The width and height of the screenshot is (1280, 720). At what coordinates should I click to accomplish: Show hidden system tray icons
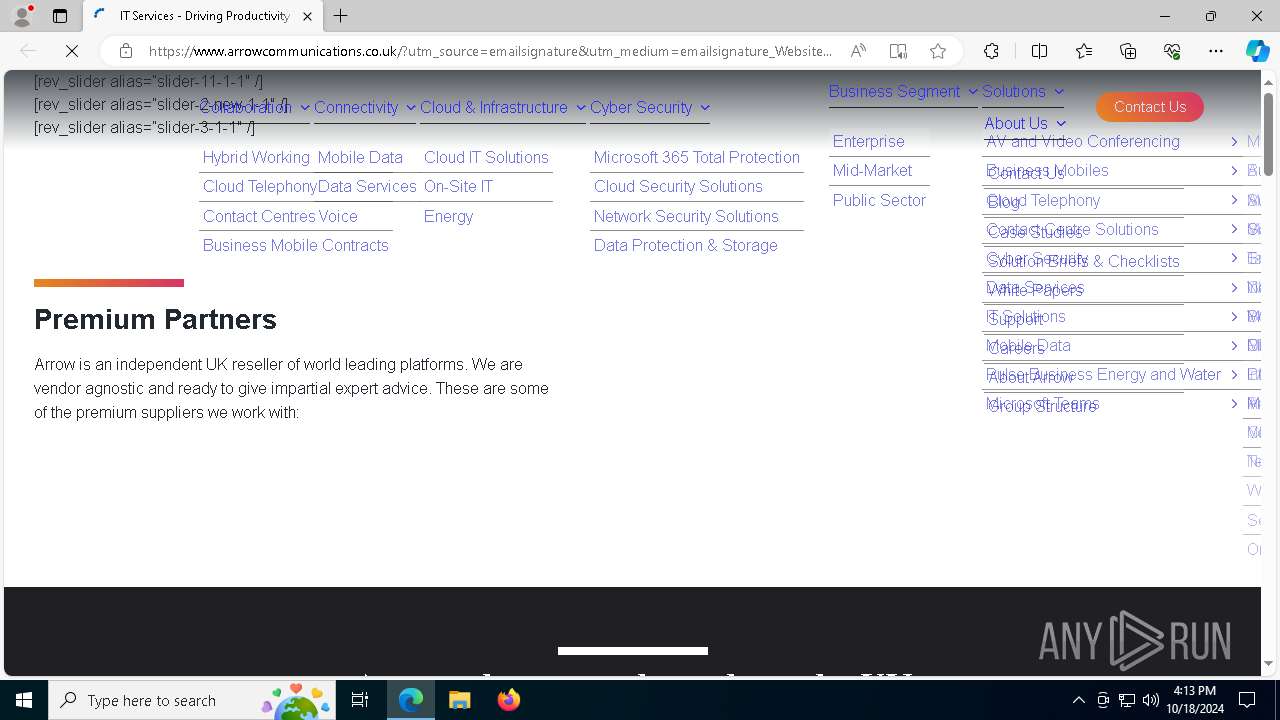(x=1078, y=700)
